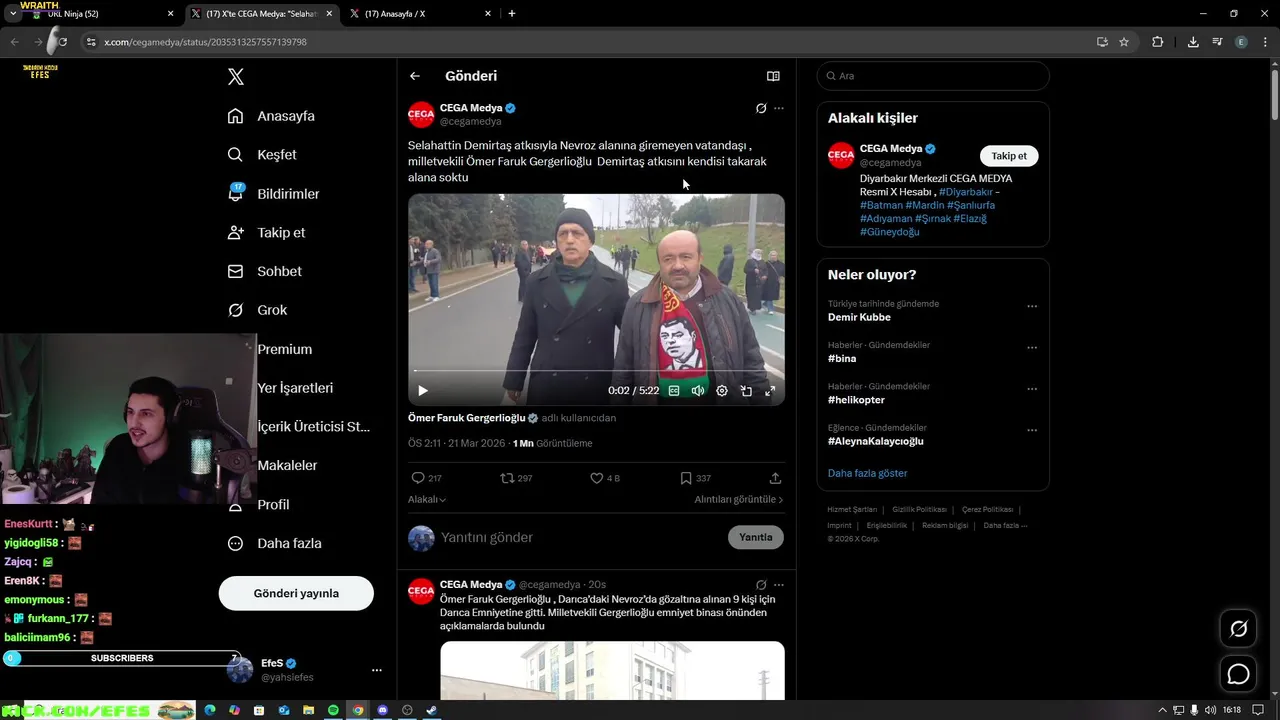Open reader view icon in post header
This screenshot has width=1280, height=720.
click(773, 76)
